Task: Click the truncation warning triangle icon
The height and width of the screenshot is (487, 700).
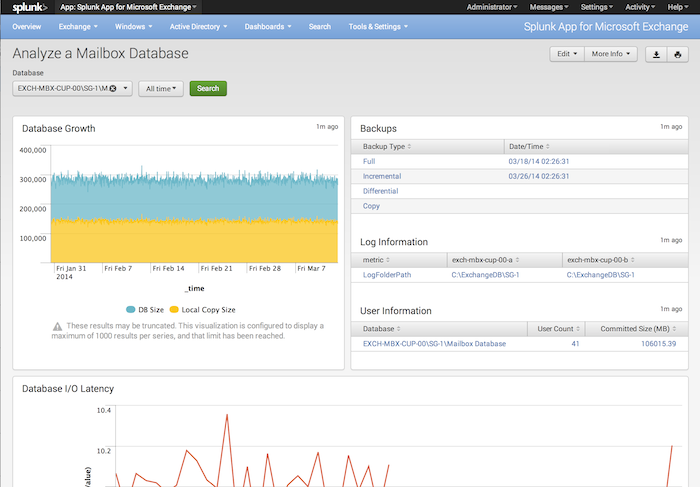Action: pyautogui.click(x=58, y=326)
